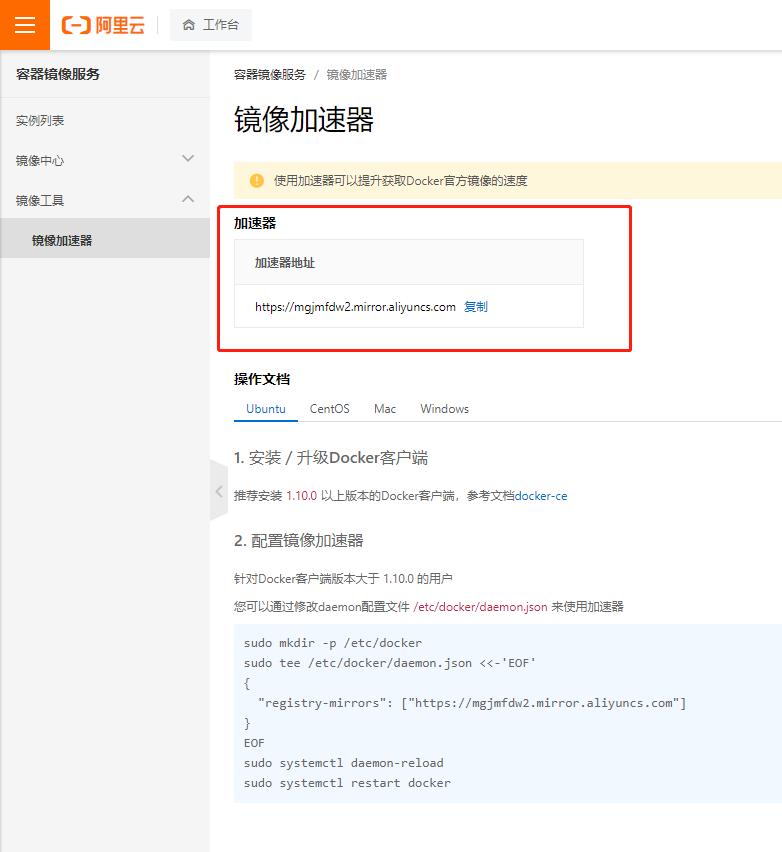This screenshot has height=852, width=782.
Task: Click the 容器镜像服务 sidebar title
Action: point(58,74)
